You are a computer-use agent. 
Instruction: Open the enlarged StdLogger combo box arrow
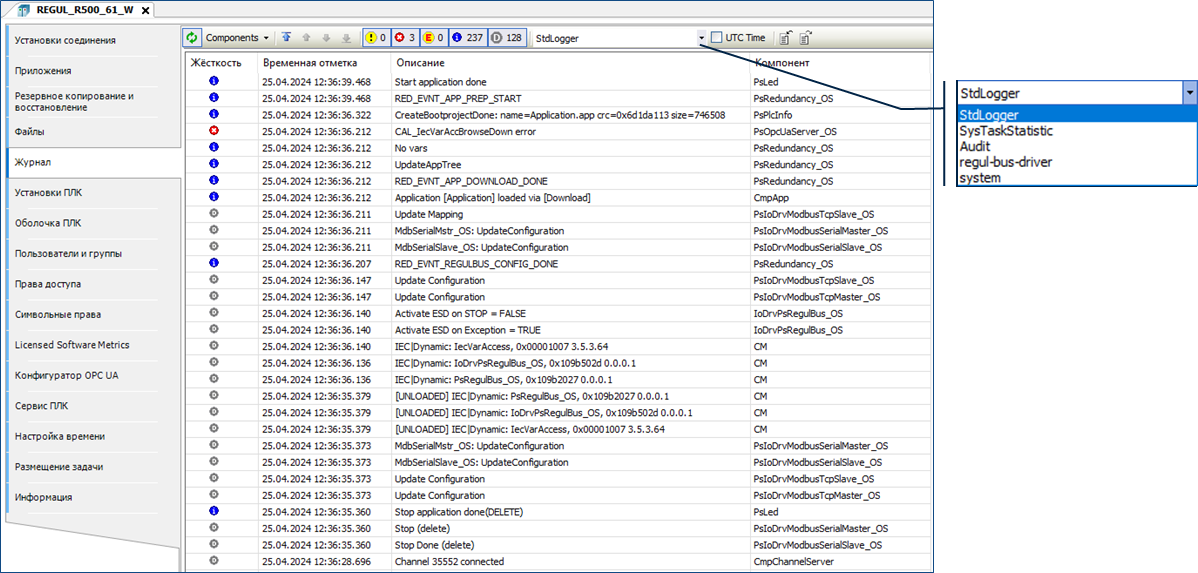pos(1188,93)
